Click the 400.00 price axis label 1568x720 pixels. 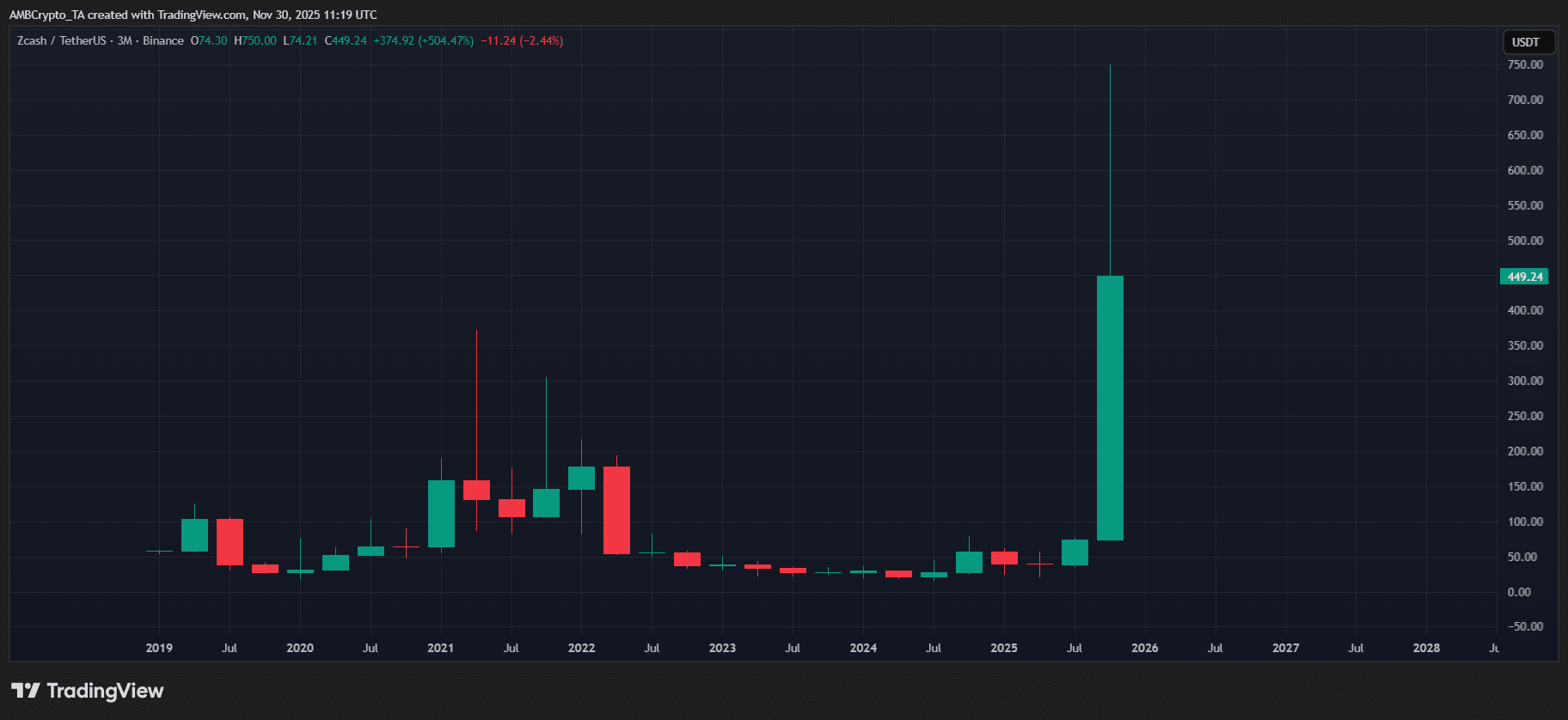[1525, 310]
